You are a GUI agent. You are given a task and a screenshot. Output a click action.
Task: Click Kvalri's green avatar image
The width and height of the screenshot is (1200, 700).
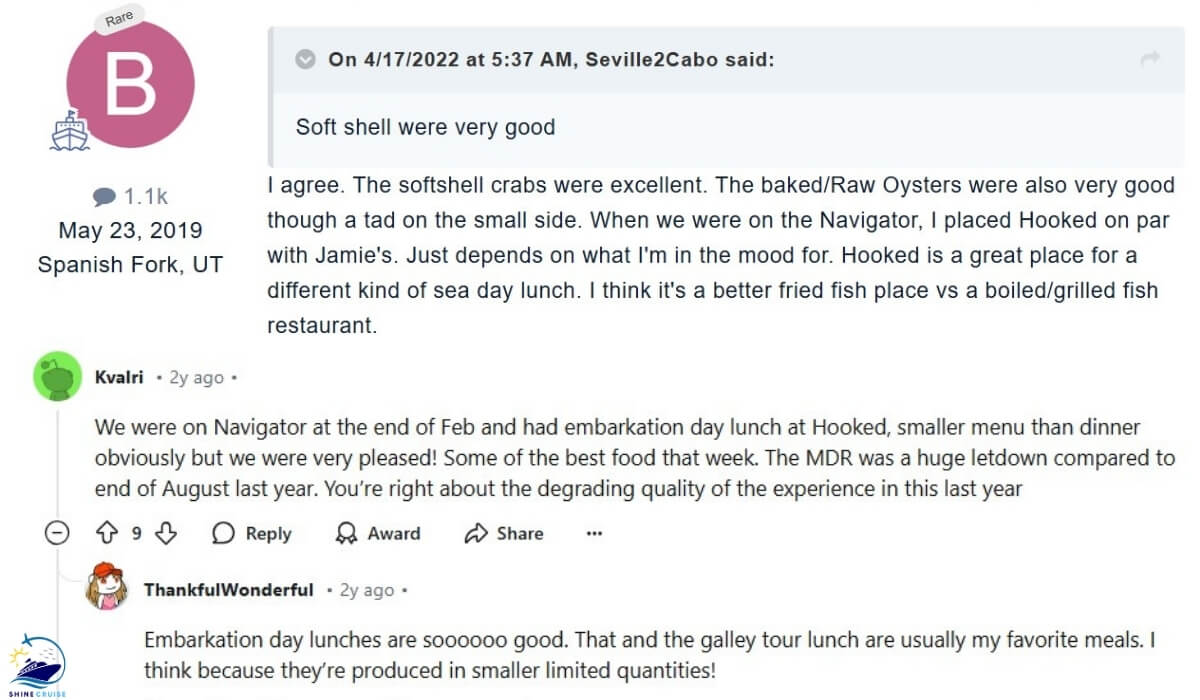(57, 376)
